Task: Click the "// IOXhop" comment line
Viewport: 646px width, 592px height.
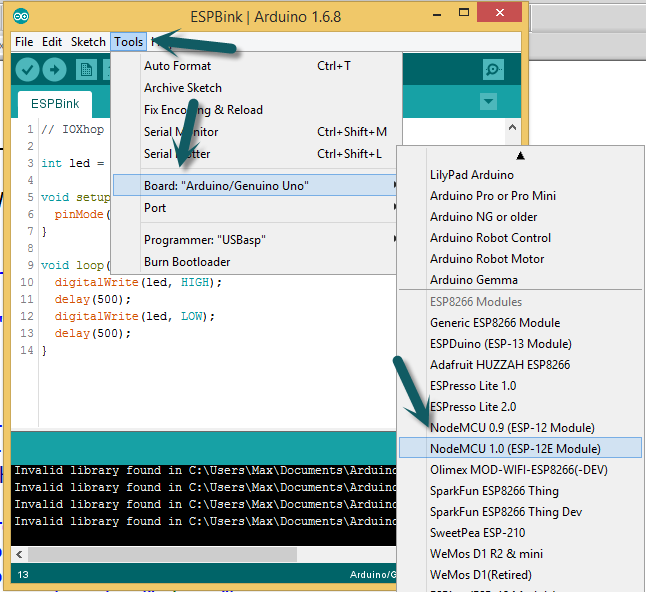Action: point(73,129)
